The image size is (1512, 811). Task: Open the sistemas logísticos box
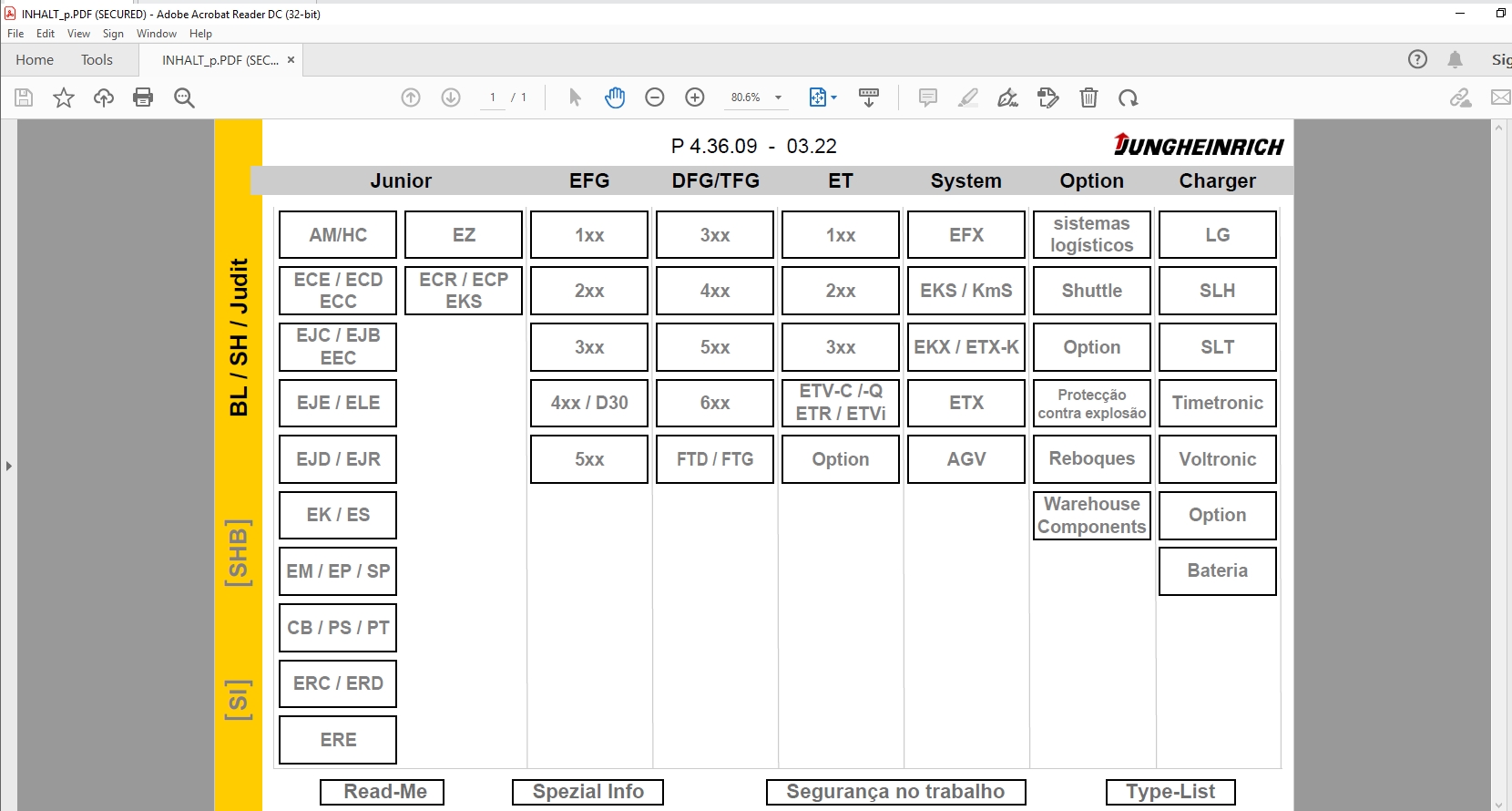(1092, 235)
